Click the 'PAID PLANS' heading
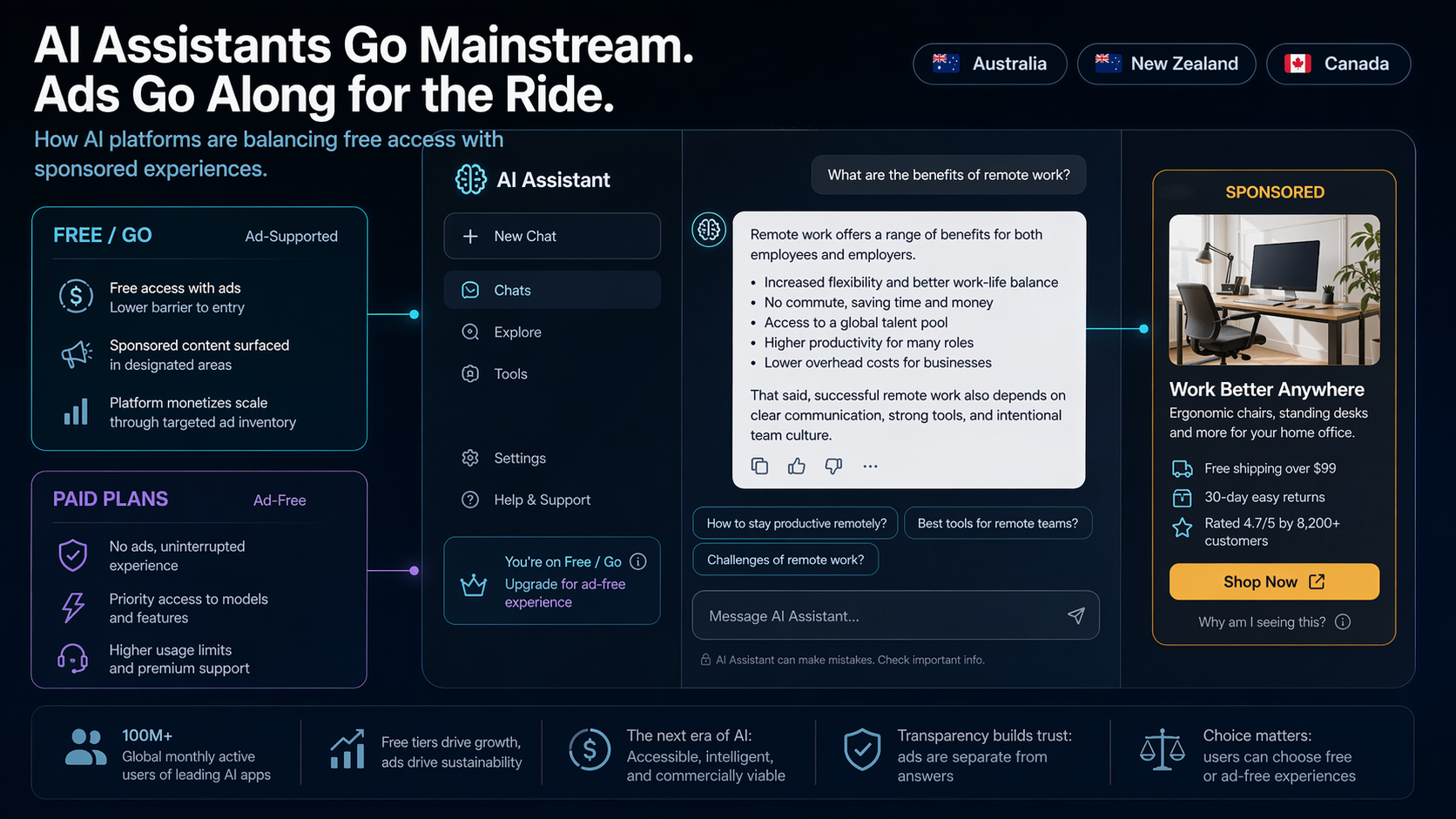The width and height of the screenshot is (1456, 819). tap(111, 499)
